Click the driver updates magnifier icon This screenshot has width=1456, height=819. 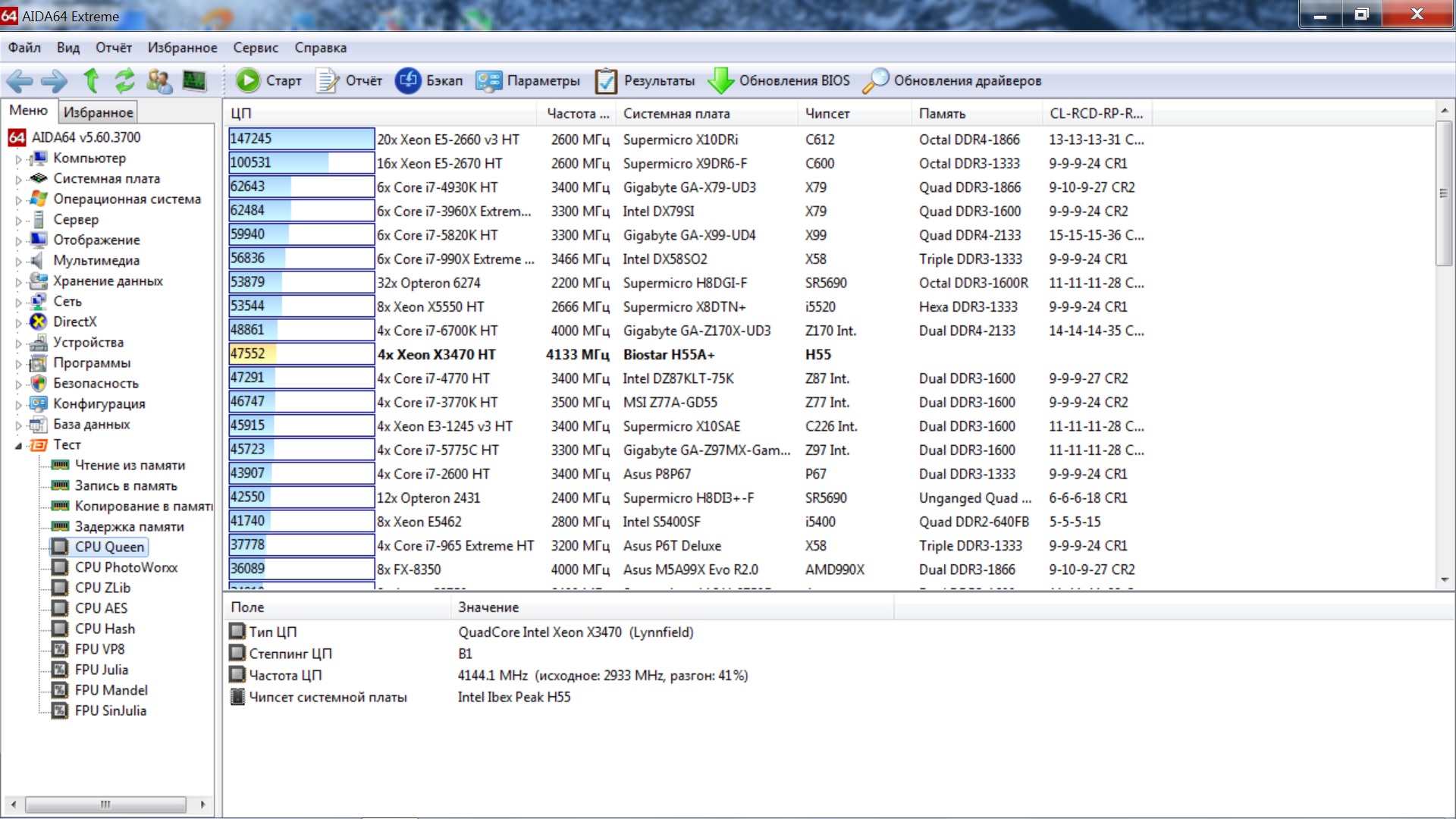pos(876,80)
